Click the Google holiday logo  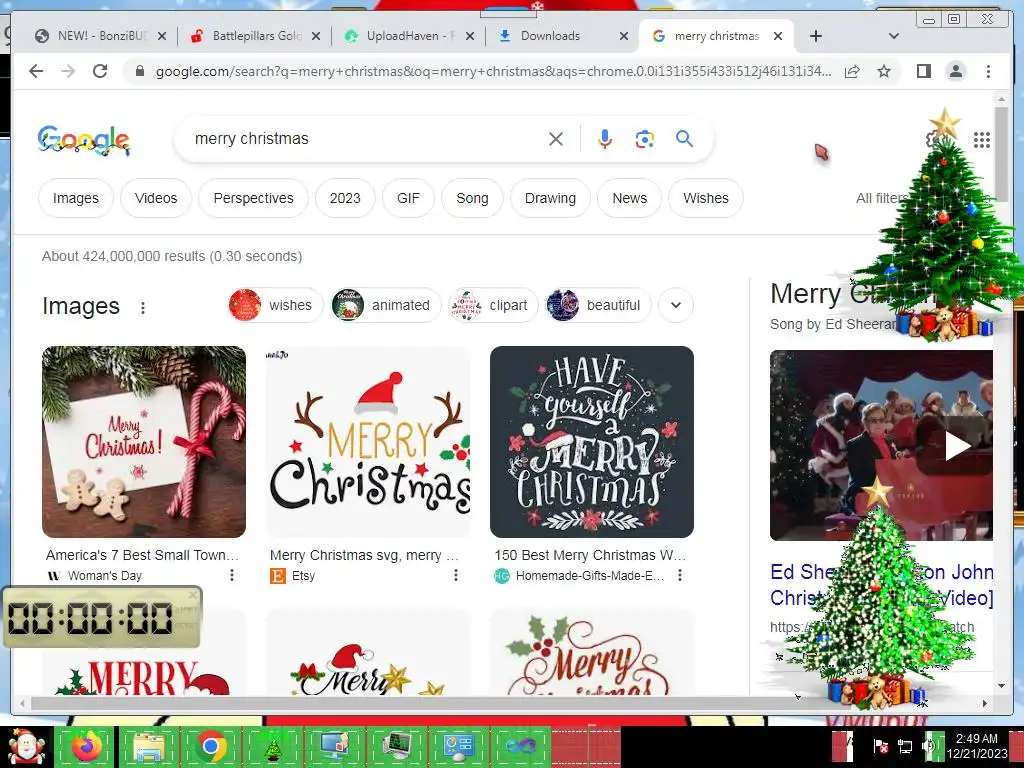(84, 140)
